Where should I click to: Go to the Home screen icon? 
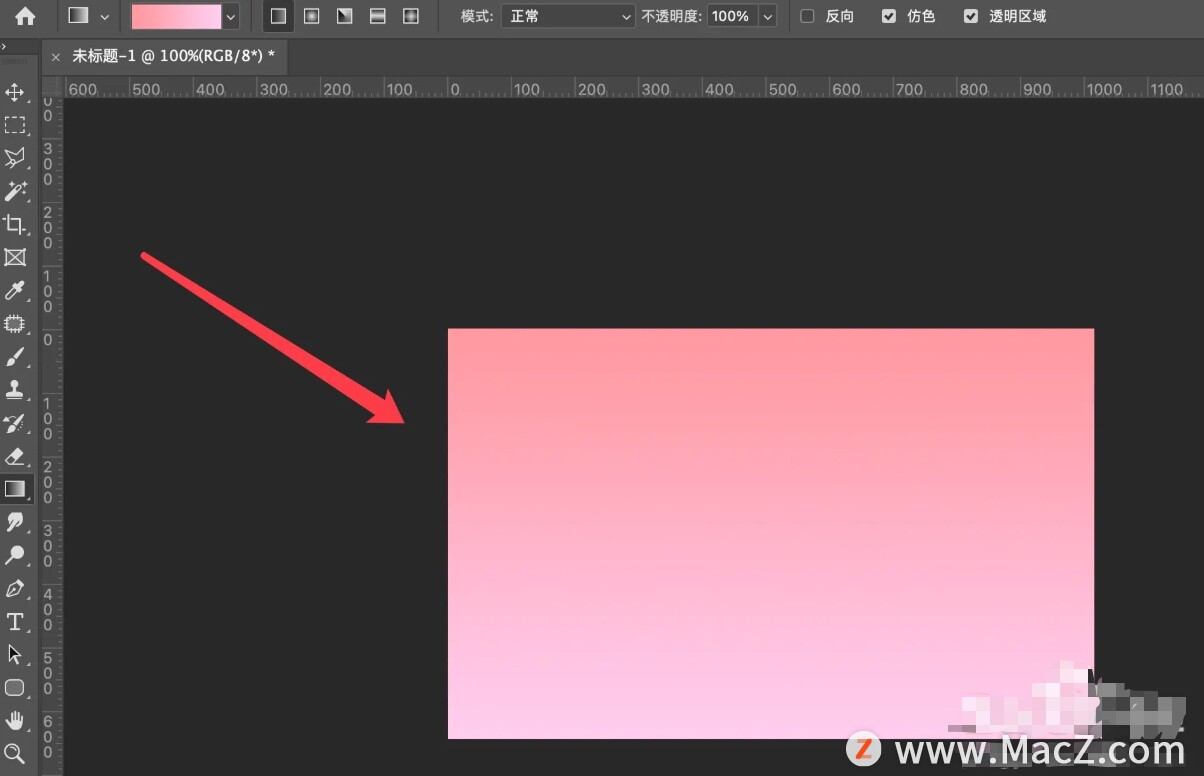click(25, 16)
